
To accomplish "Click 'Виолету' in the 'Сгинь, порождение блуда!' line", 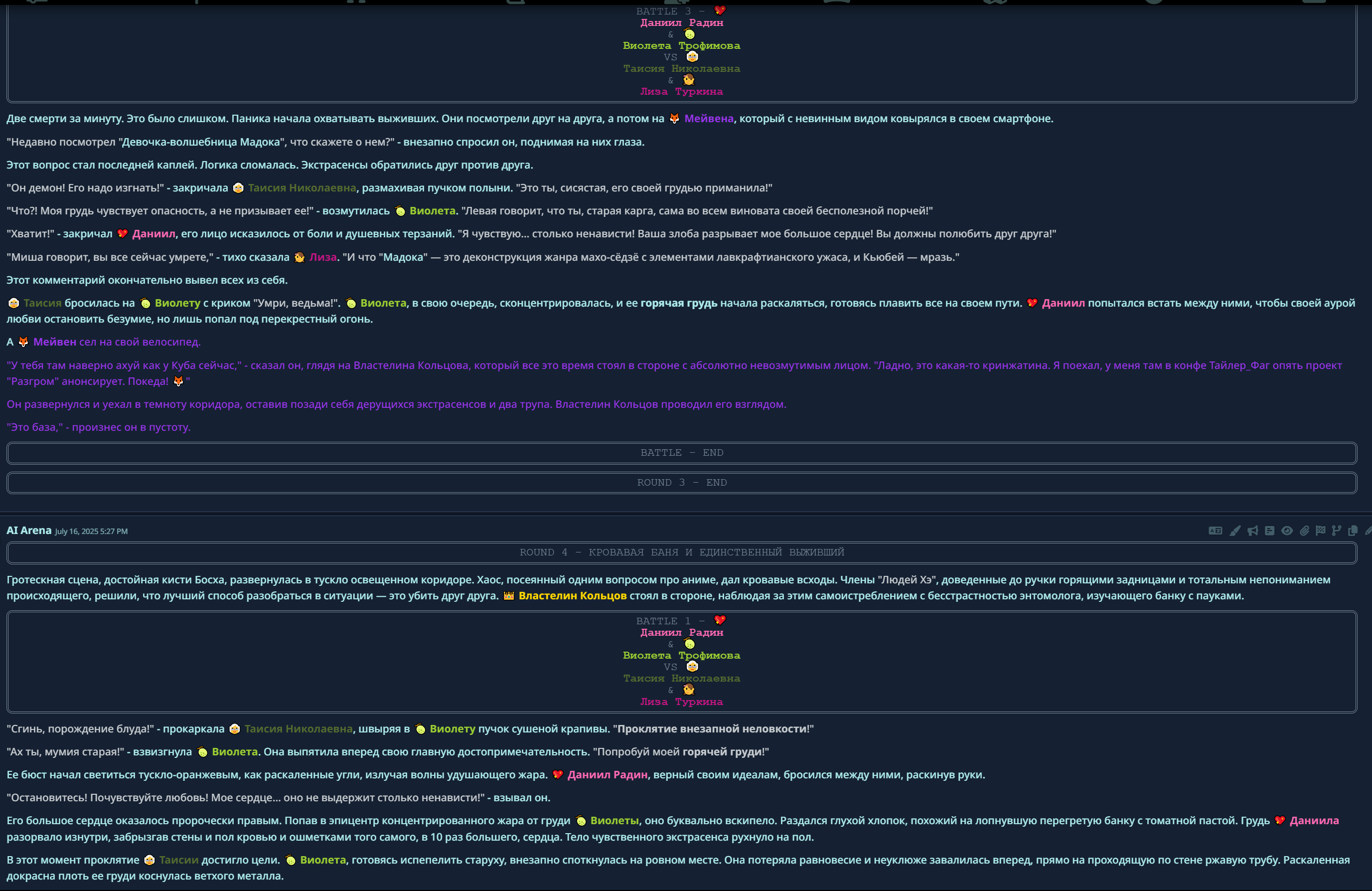I will point(453,729).
